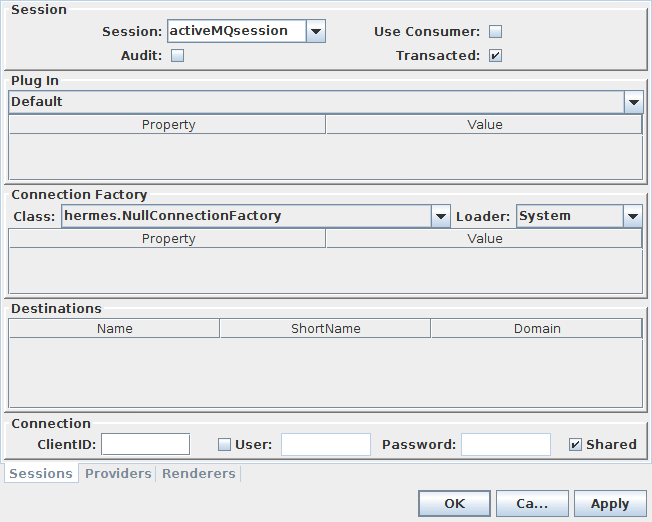Focus the ClientID text field
The image size is (652, 522).
coord(146,445)
